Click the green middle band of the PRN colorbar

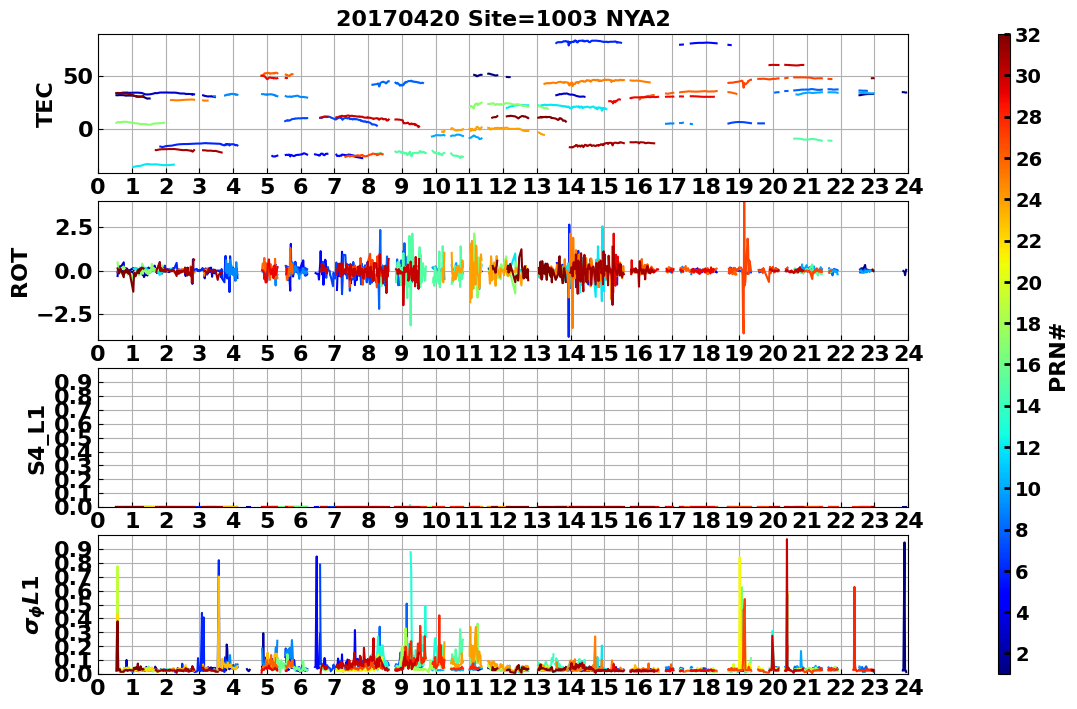[x=1004, y=354]
